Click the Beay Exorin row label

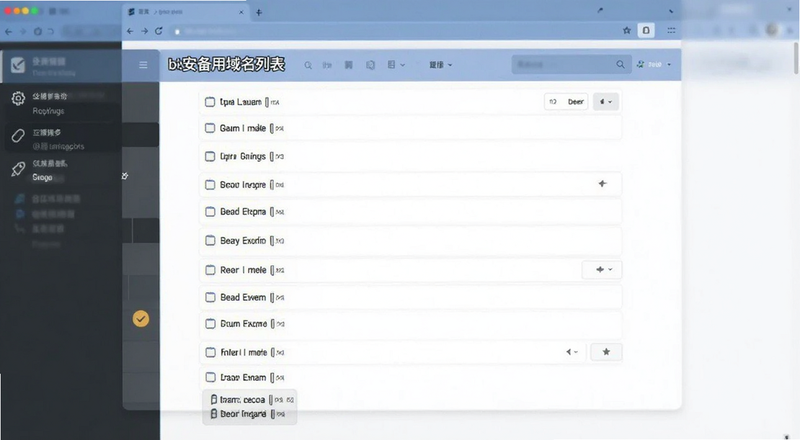pos(243,240)
